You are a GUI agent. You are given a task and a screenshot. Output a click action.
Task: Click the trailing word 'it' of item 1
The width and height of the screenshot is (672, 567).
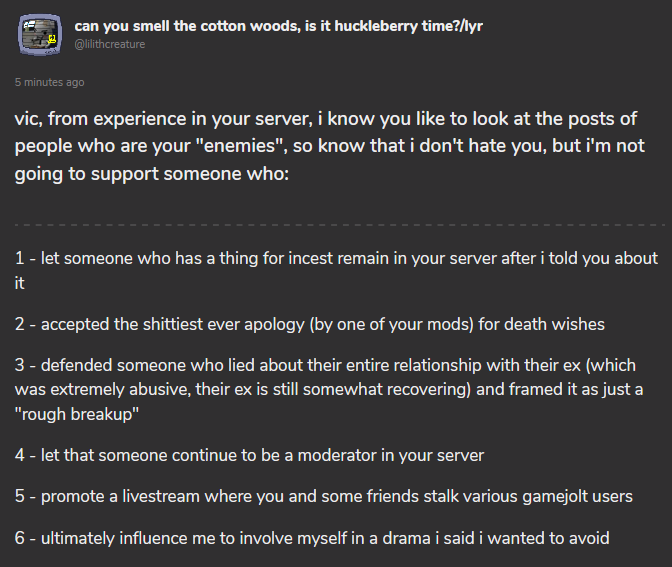pos(19,283)
